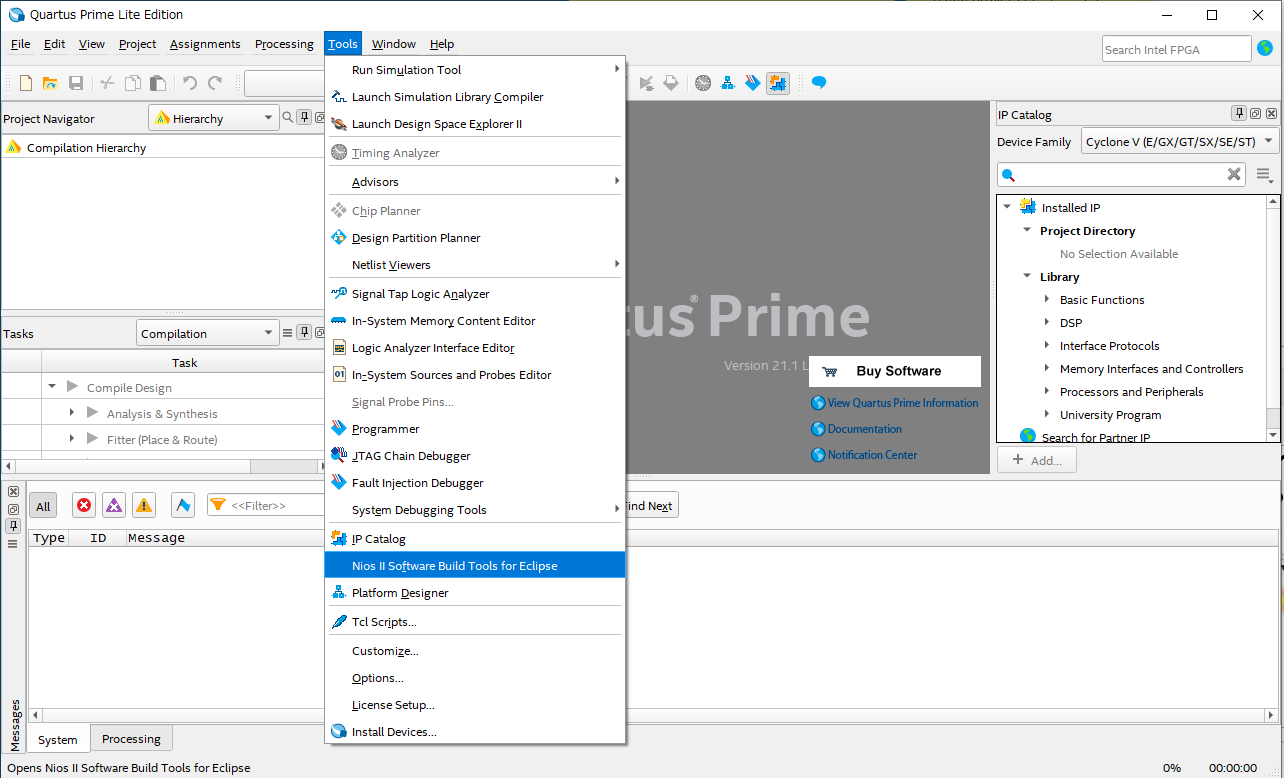
Task: Toggle the All messages filter
Action: pos(43,506)
